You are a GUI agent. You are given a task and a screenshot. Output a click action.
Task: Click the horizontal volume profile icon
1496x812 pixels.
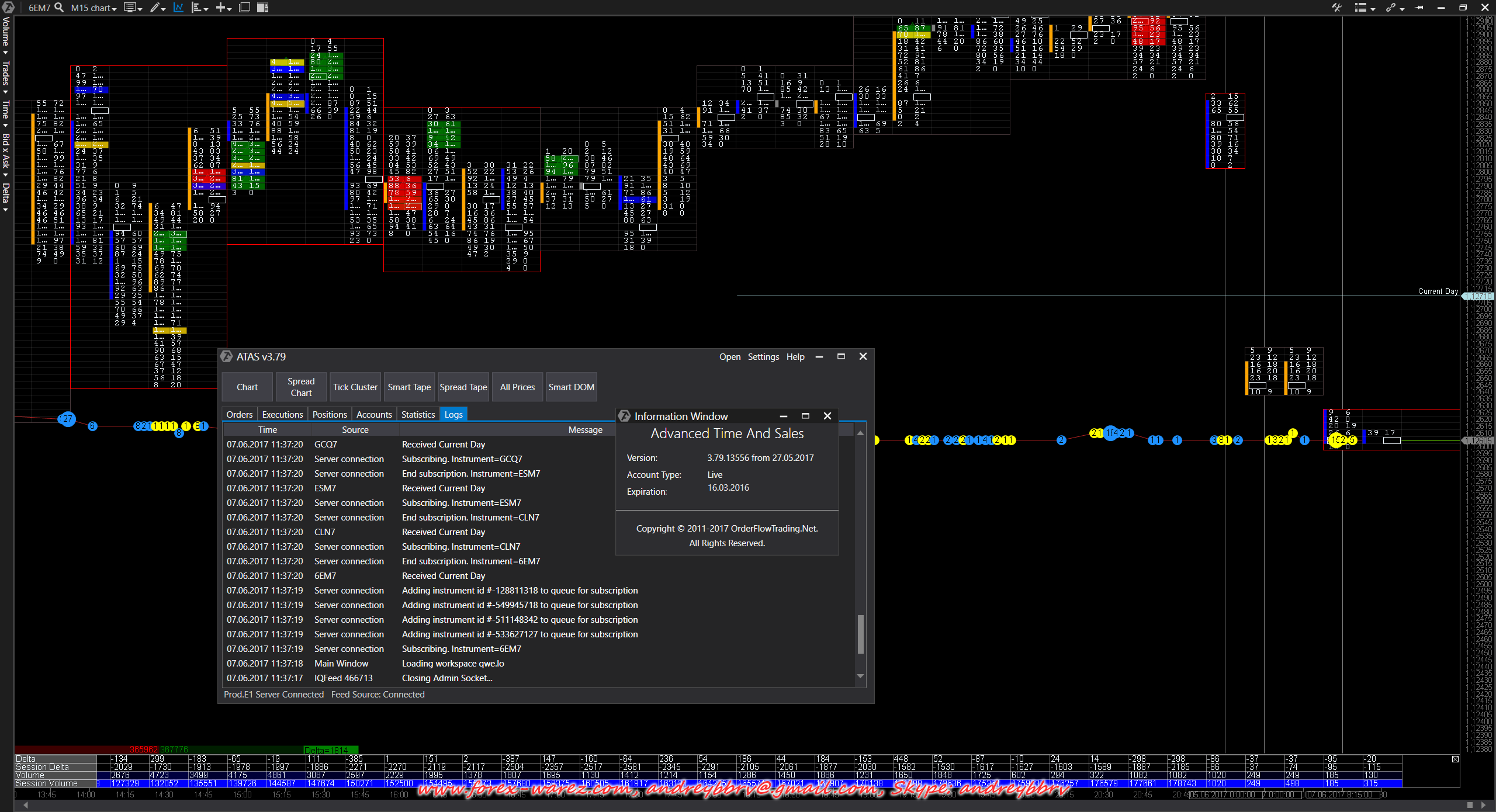197,8
